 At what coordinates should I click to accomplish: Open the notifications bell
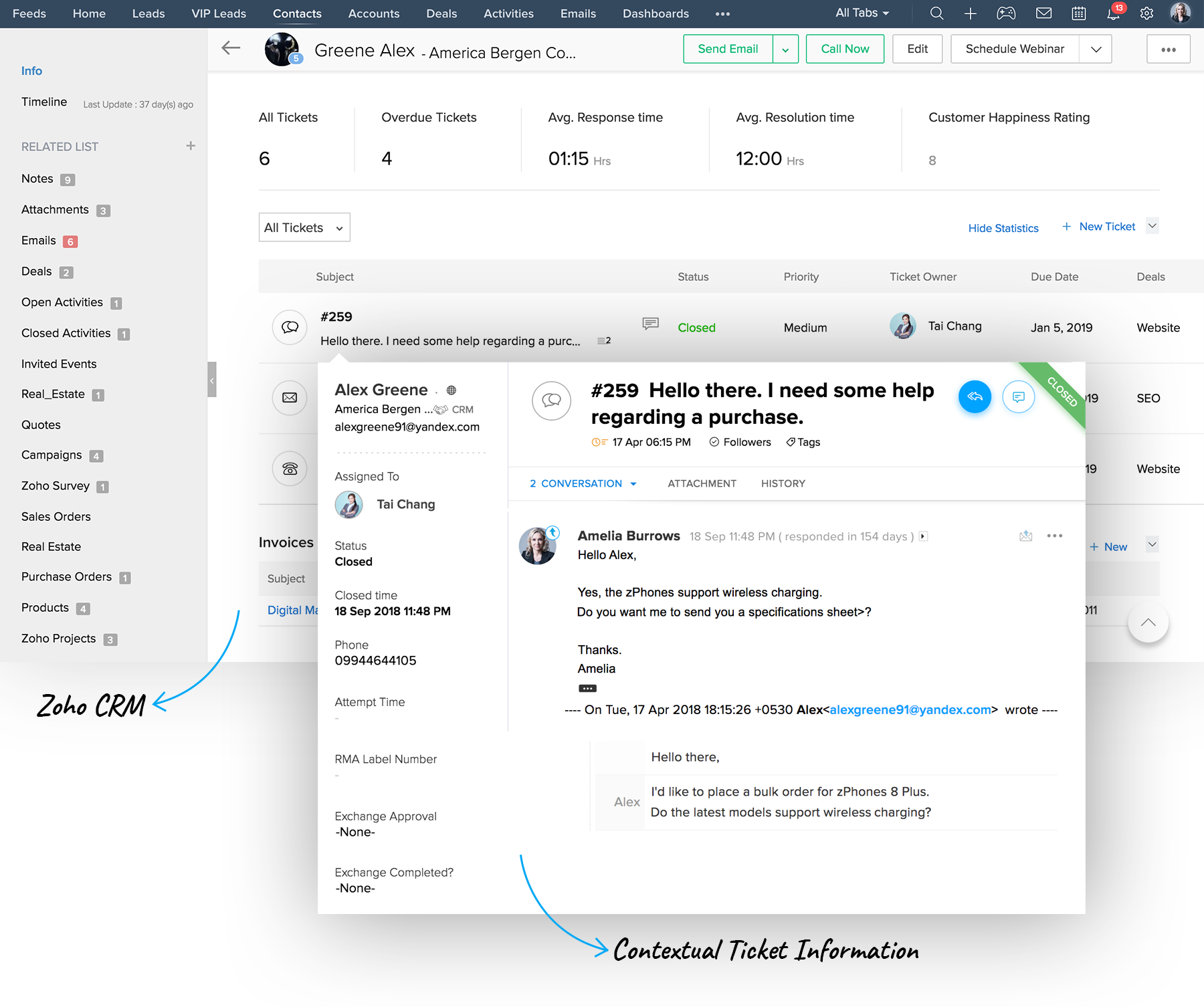[1112, 13]
